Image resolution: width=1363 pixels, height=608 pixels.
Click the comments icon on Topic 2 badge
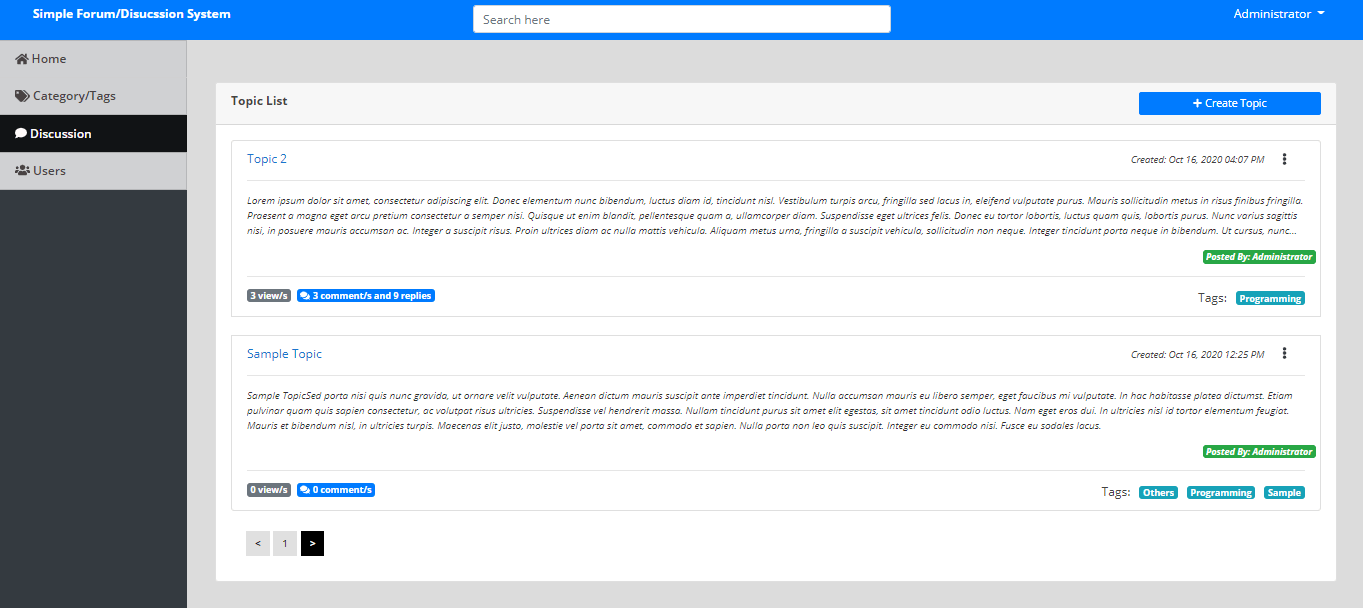coord(304,295)
